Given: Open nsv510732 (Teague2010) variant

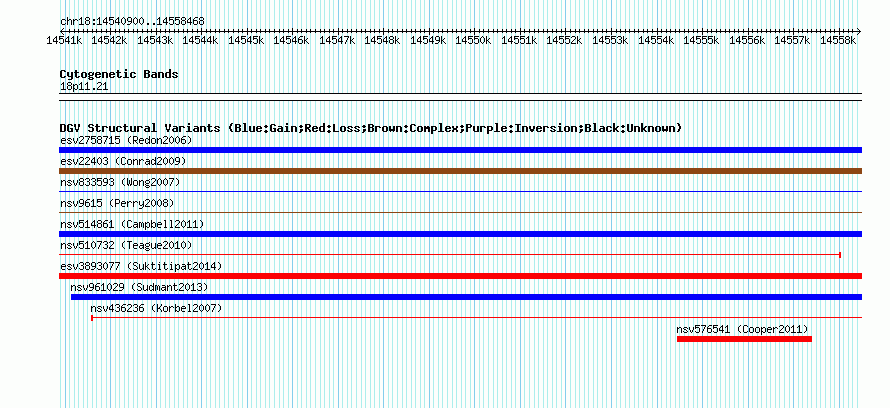Looking at the screenshot, I should [x=126, y=245].
